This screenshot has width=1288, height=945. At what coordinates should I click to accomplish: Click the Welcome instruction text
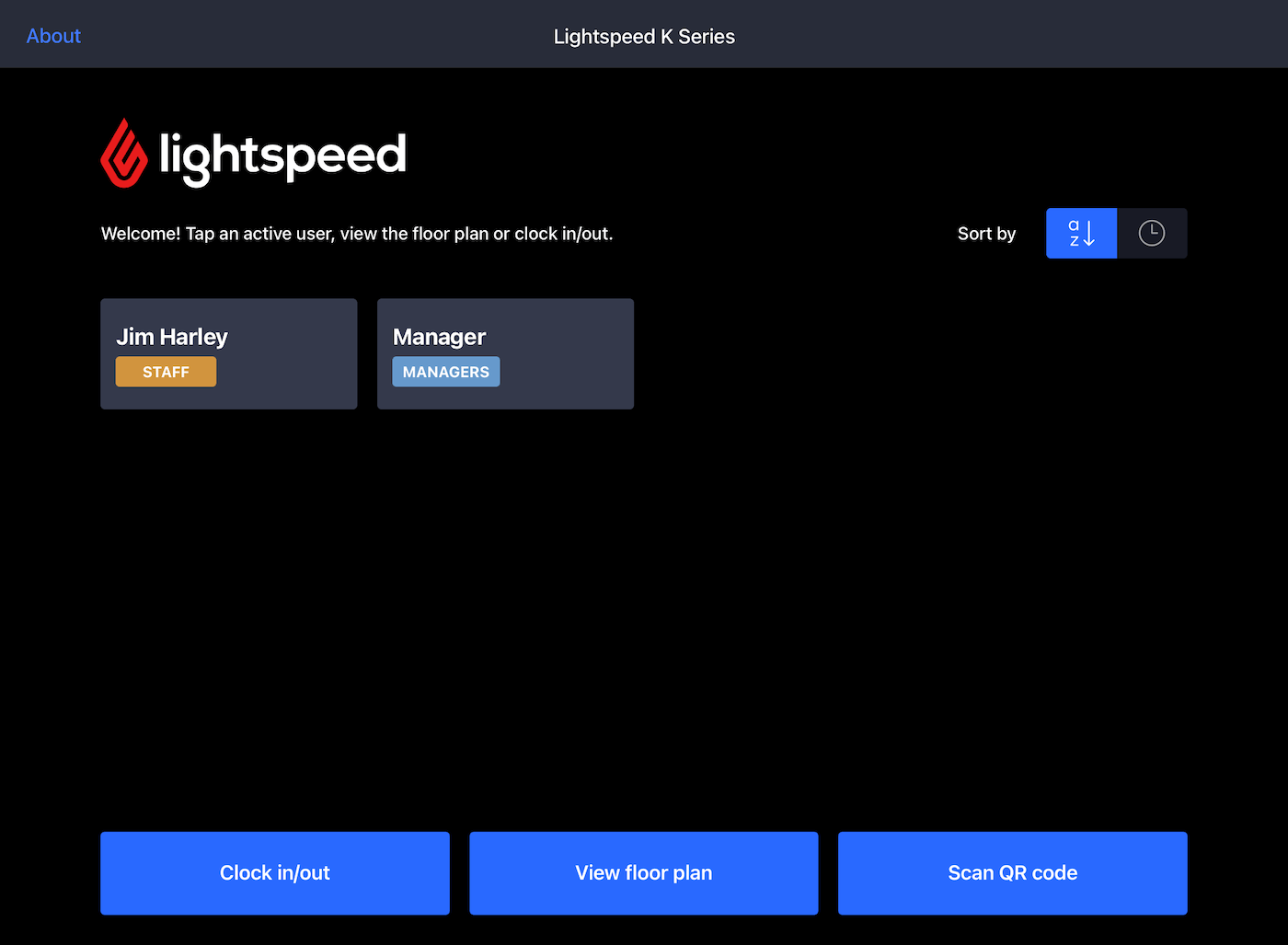356,234
